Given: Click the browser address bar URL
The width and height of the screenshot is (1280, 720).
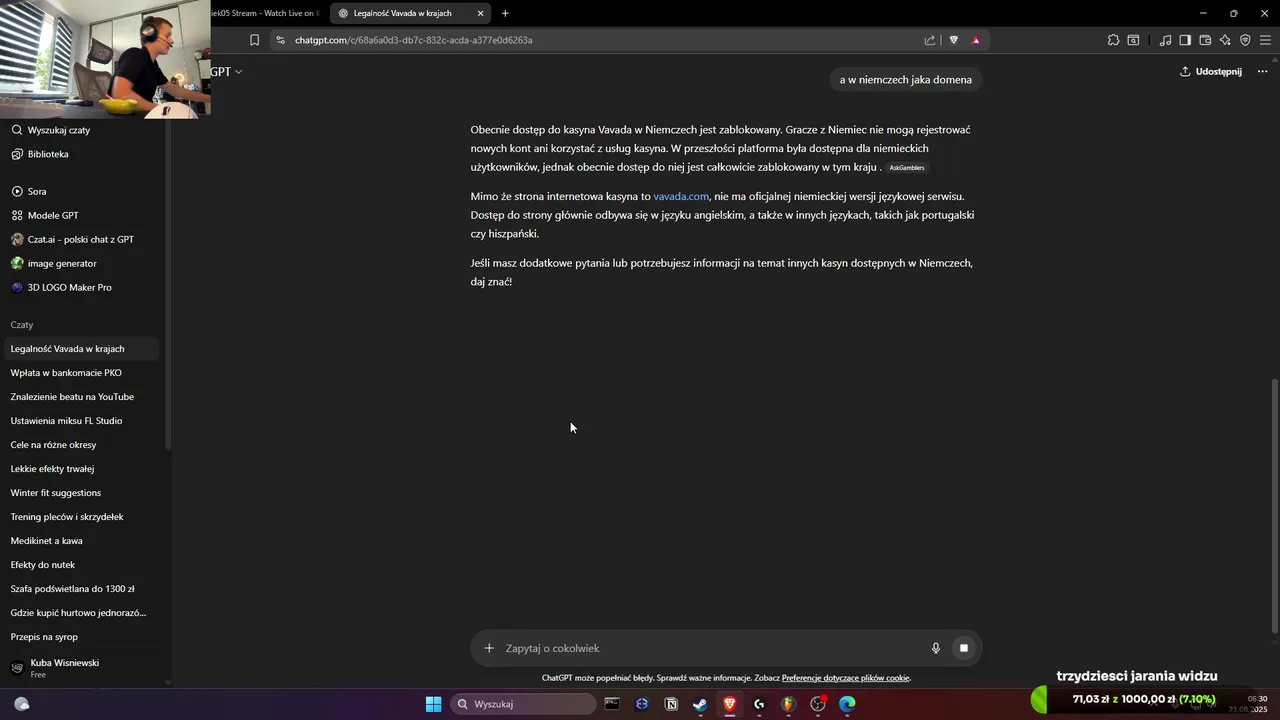Looking at the screenshot, I should (x=413, y=40).
